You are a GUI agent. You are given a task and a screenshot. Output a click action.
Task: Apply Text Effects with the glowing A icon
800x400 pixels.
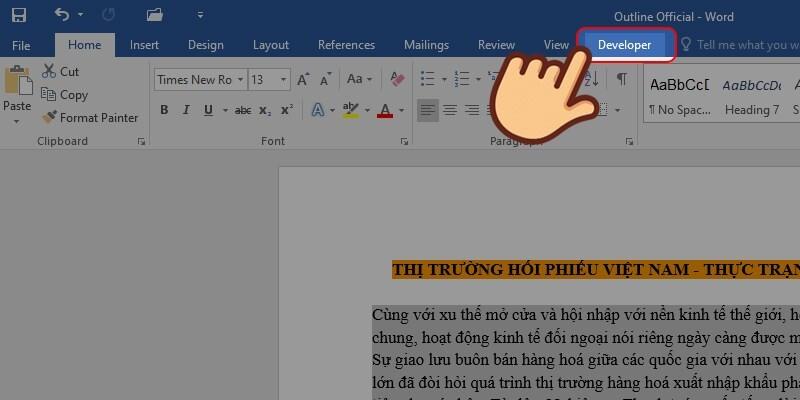[x=318, y=110]
